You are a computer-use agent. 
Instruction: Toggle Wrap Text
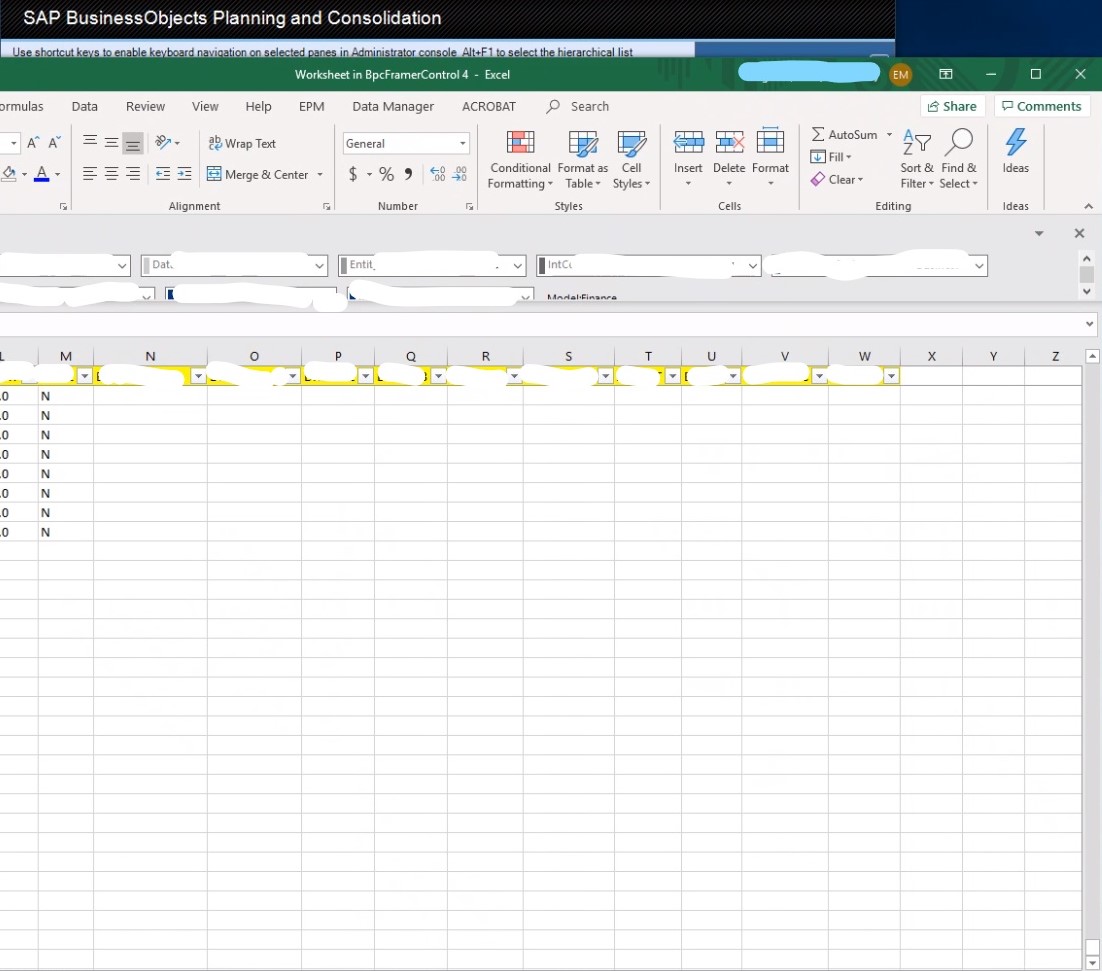click(242, 143)
